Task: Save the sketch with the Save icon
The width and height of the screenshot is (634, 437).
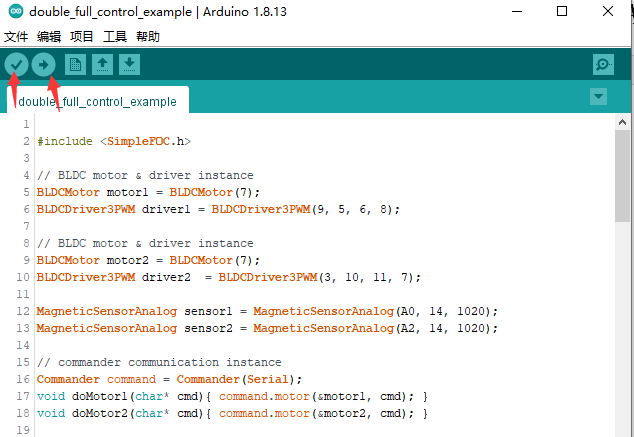Action: click(129, 65)
